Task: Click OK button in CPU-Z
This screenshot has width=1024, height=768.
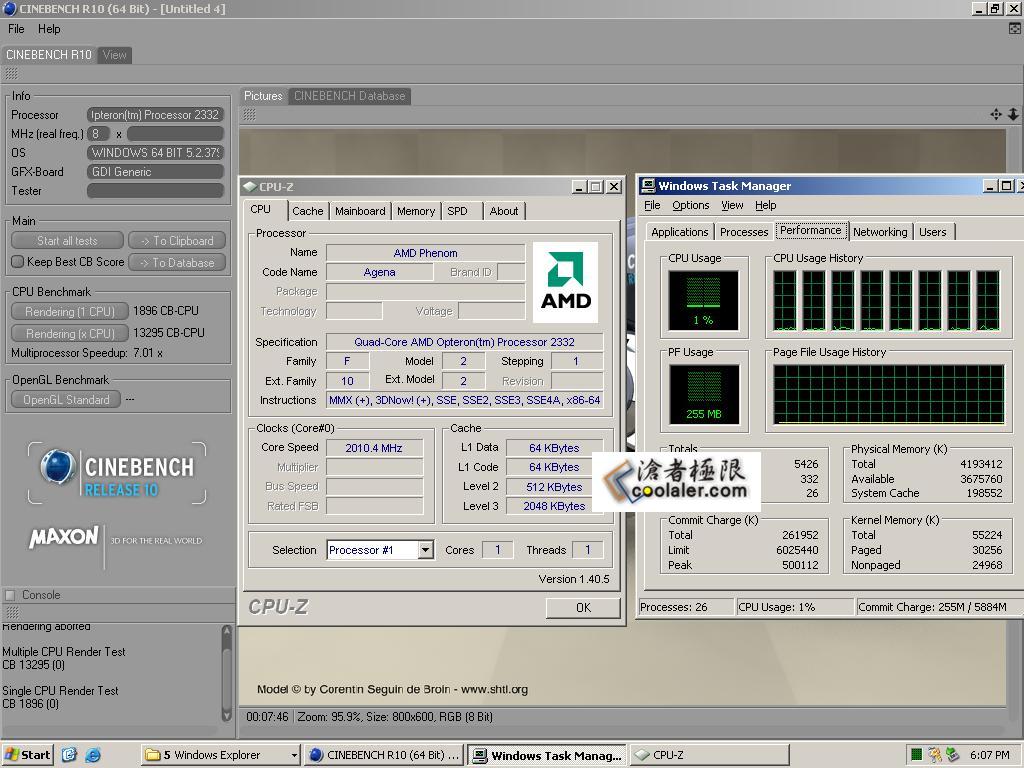Action: (x=583, y=607)
